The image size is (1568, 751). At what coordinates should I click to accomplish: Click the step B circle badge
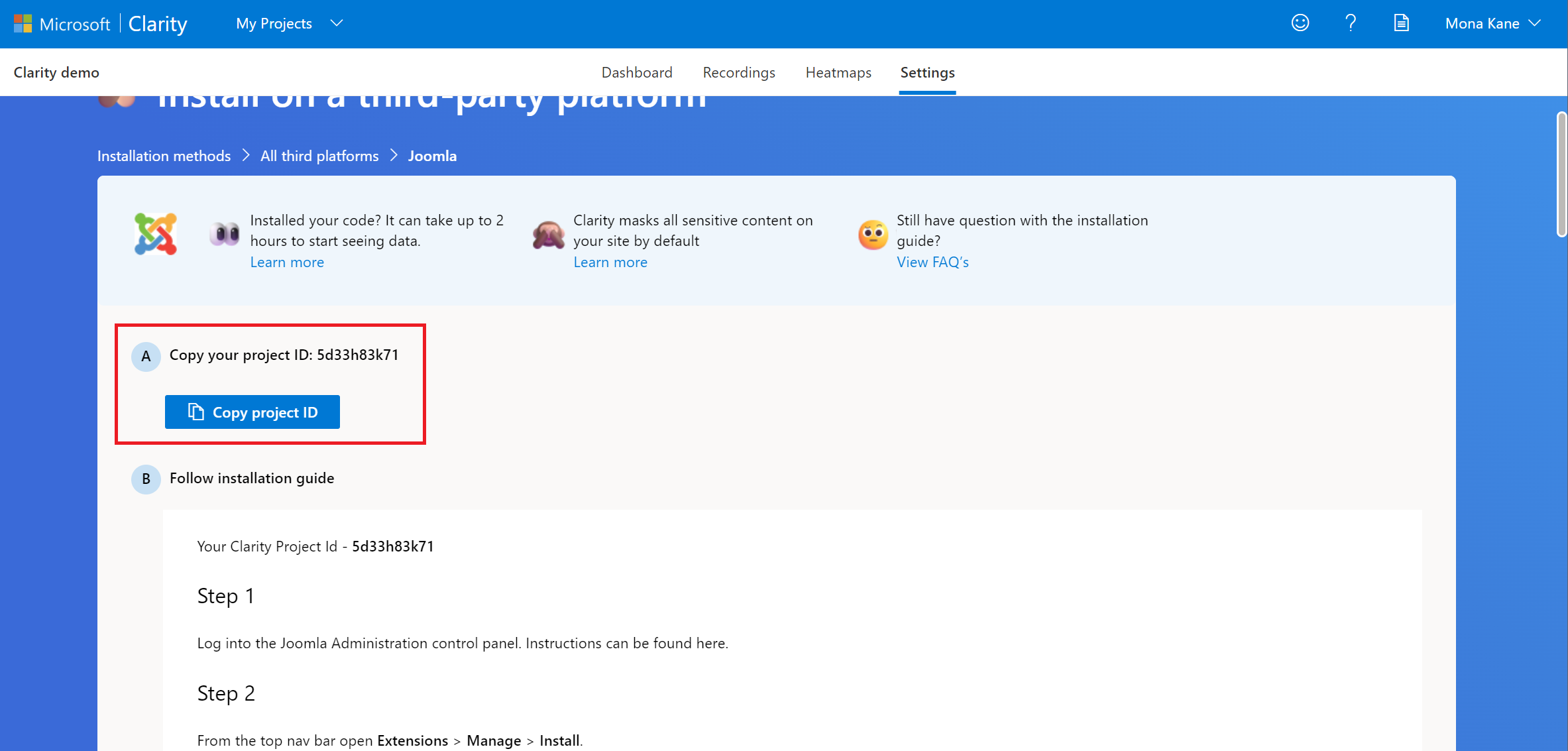(146, 479)
